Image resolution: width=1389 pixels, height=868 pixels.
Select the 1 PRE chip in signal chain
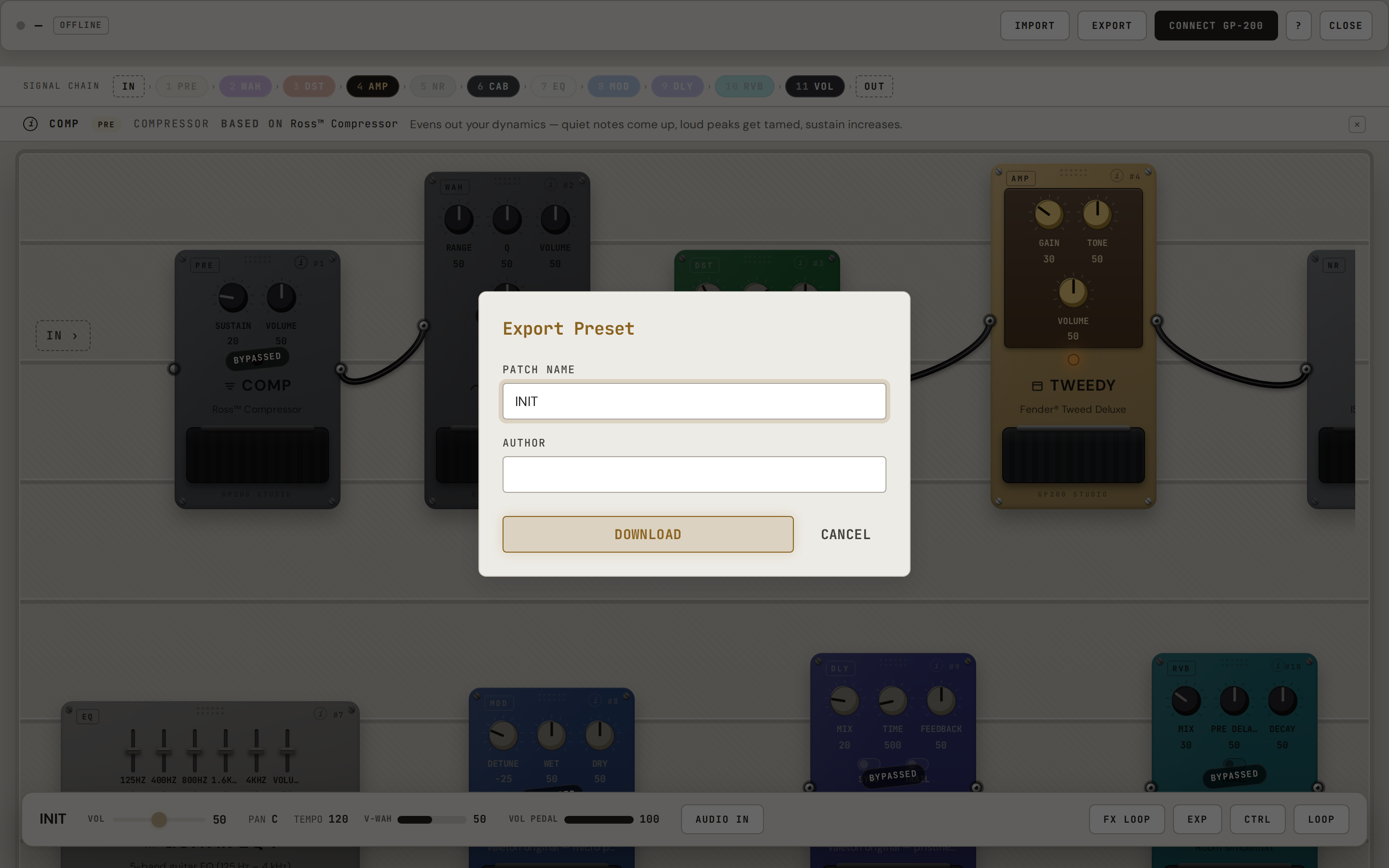tap(181, 86)
